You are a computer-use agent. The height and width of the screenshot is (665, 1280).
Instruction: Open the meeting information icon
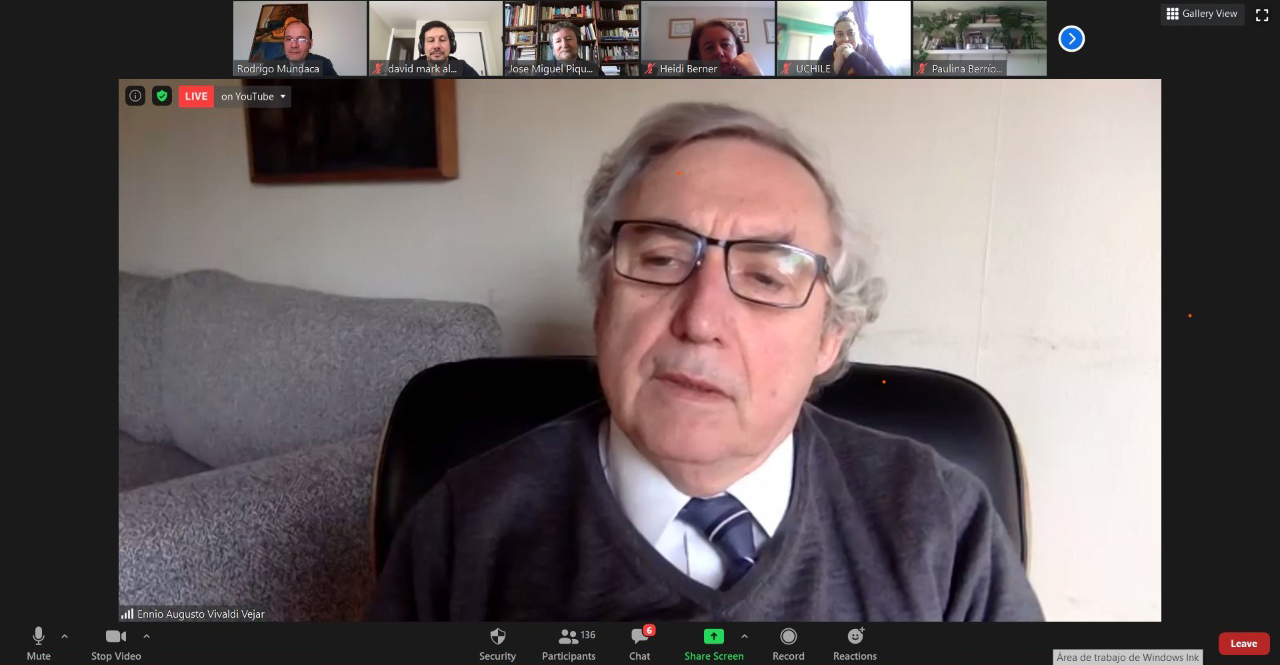click(135, 96)
